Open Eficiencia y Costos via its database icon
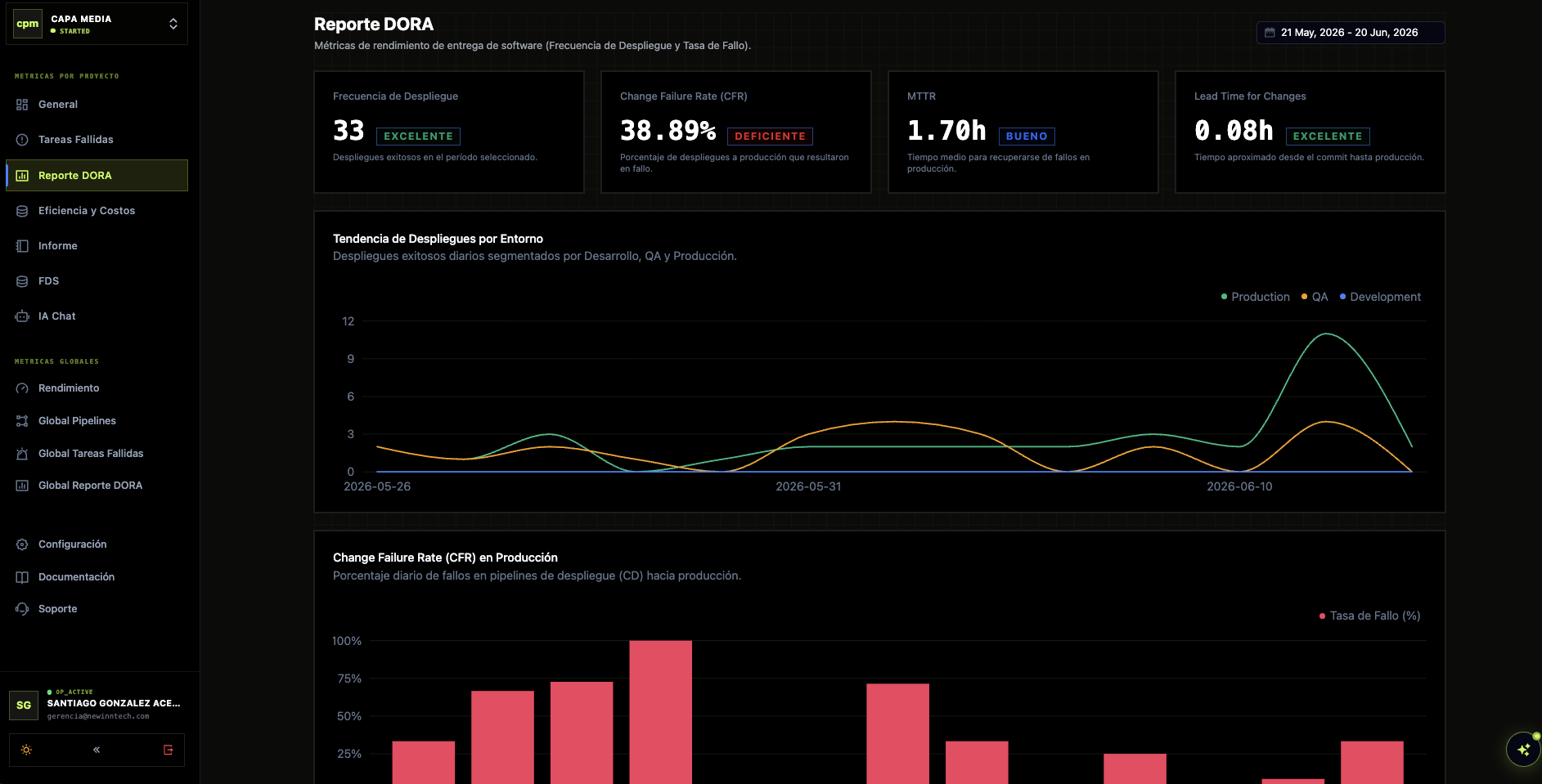Viewport: 1542px width, 784px height. tap(22, 211)
